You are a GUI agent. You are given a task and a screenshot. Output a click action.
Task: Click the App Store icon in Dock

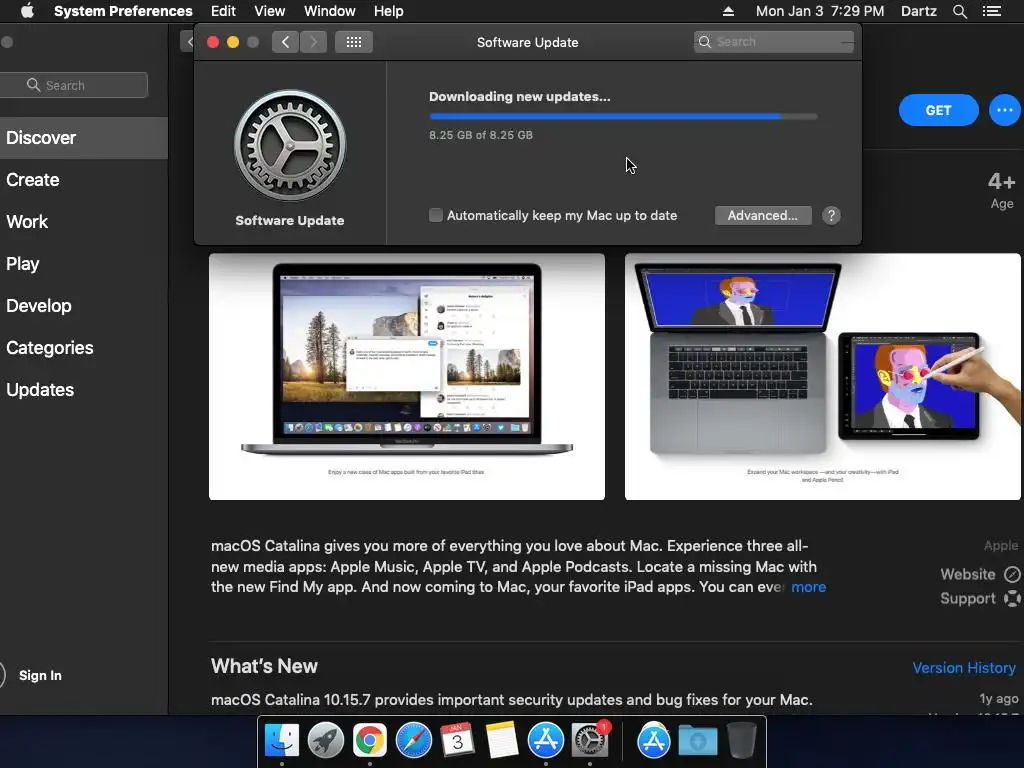point(545,741)
